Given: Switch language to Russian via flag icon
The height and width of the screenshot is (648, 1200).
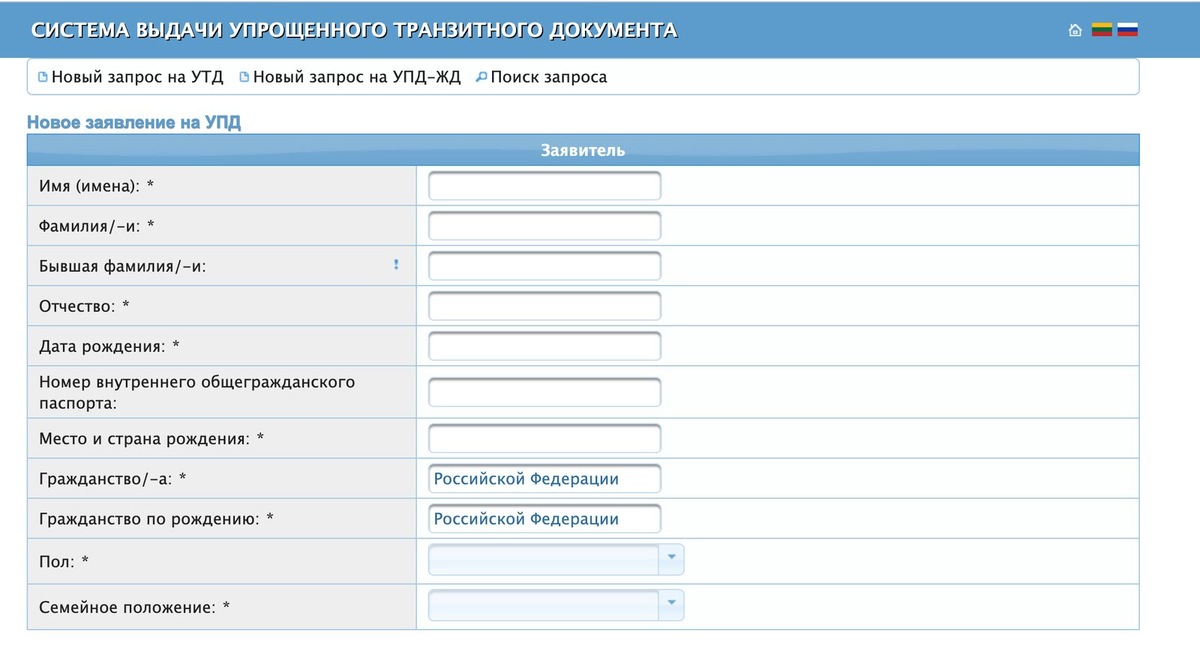Looking at the screenshot, I should pos(1127,30).
